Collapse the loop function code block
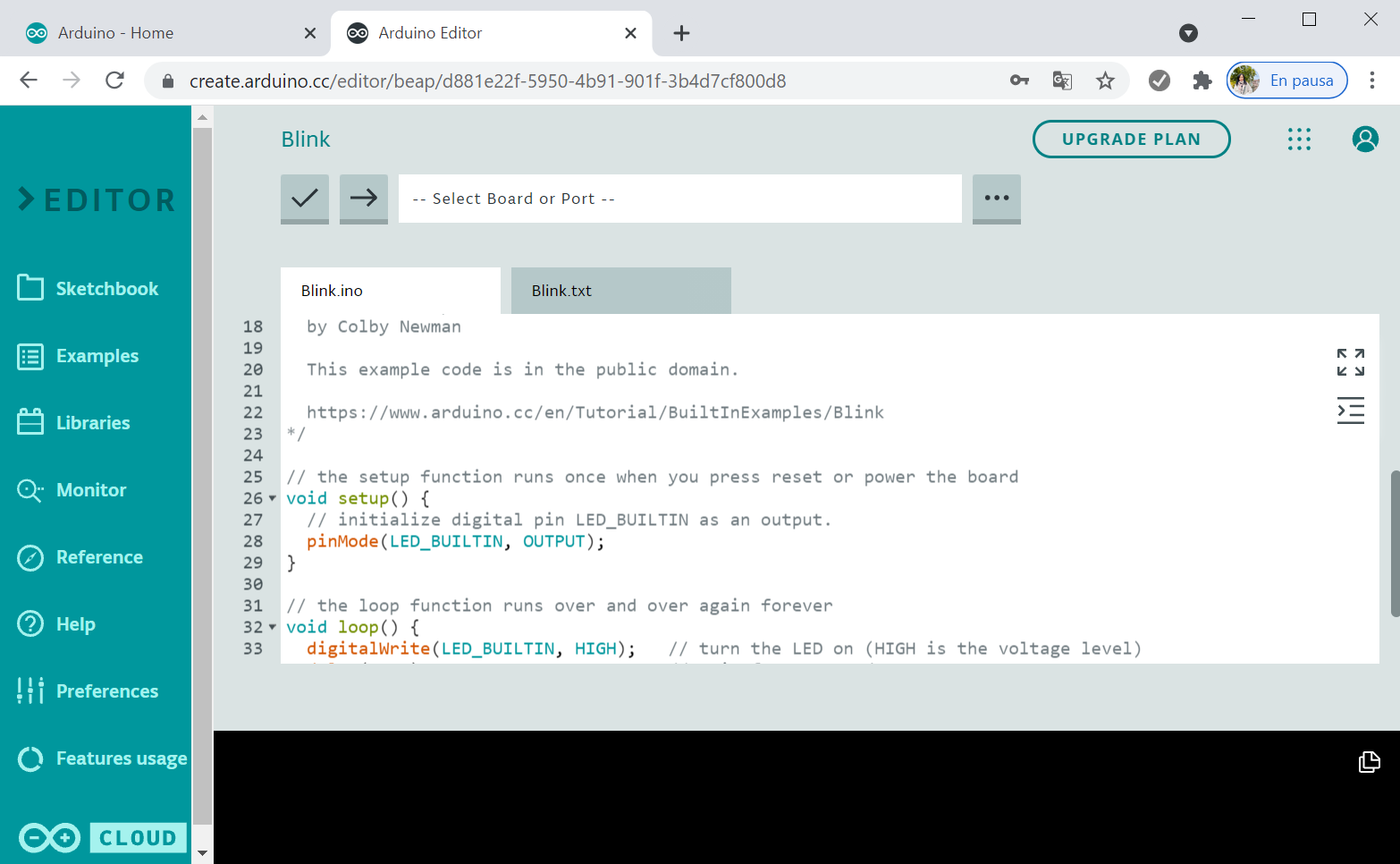The image size is (1400, 864). [x=273, y=627]
